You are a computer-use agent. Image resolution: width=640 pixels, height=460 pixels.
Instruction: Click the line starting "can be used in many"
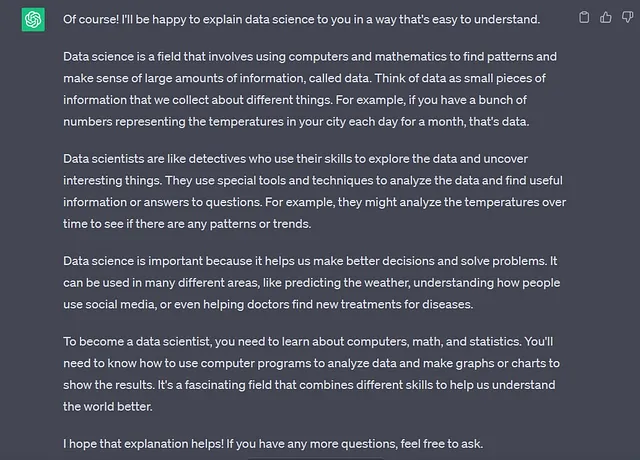pos(311,283)
